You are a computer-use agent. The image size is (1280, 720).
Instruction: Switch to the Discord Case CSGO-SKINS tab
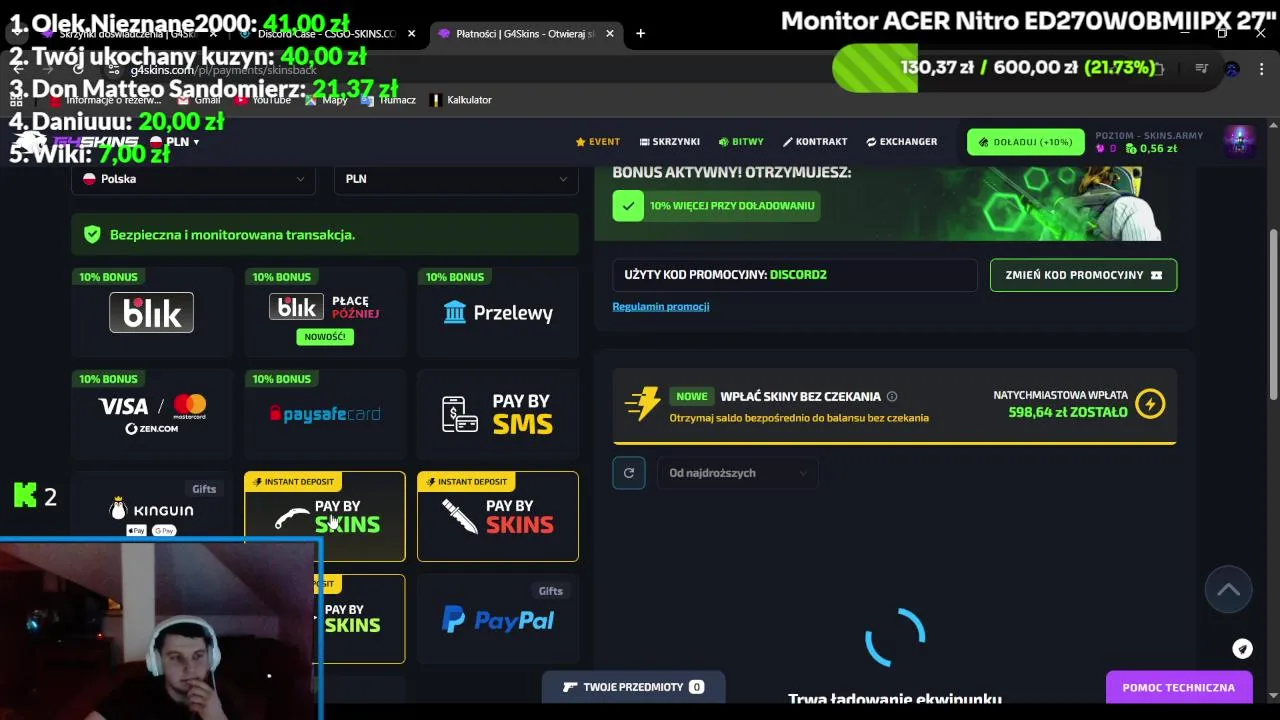[x=327, y=33]
